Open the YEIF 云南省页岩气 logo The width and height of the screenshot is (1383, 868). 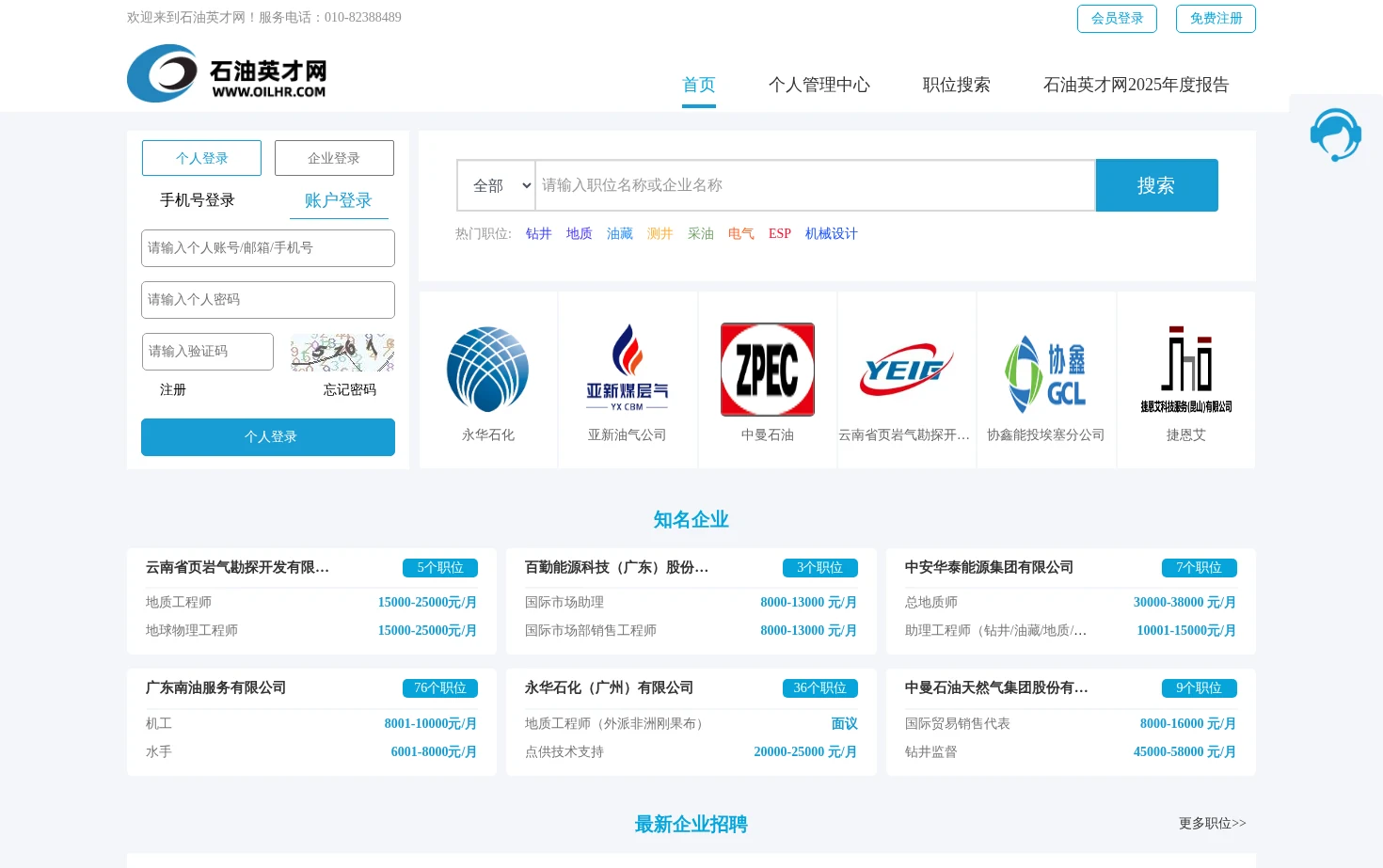[906, 370]
